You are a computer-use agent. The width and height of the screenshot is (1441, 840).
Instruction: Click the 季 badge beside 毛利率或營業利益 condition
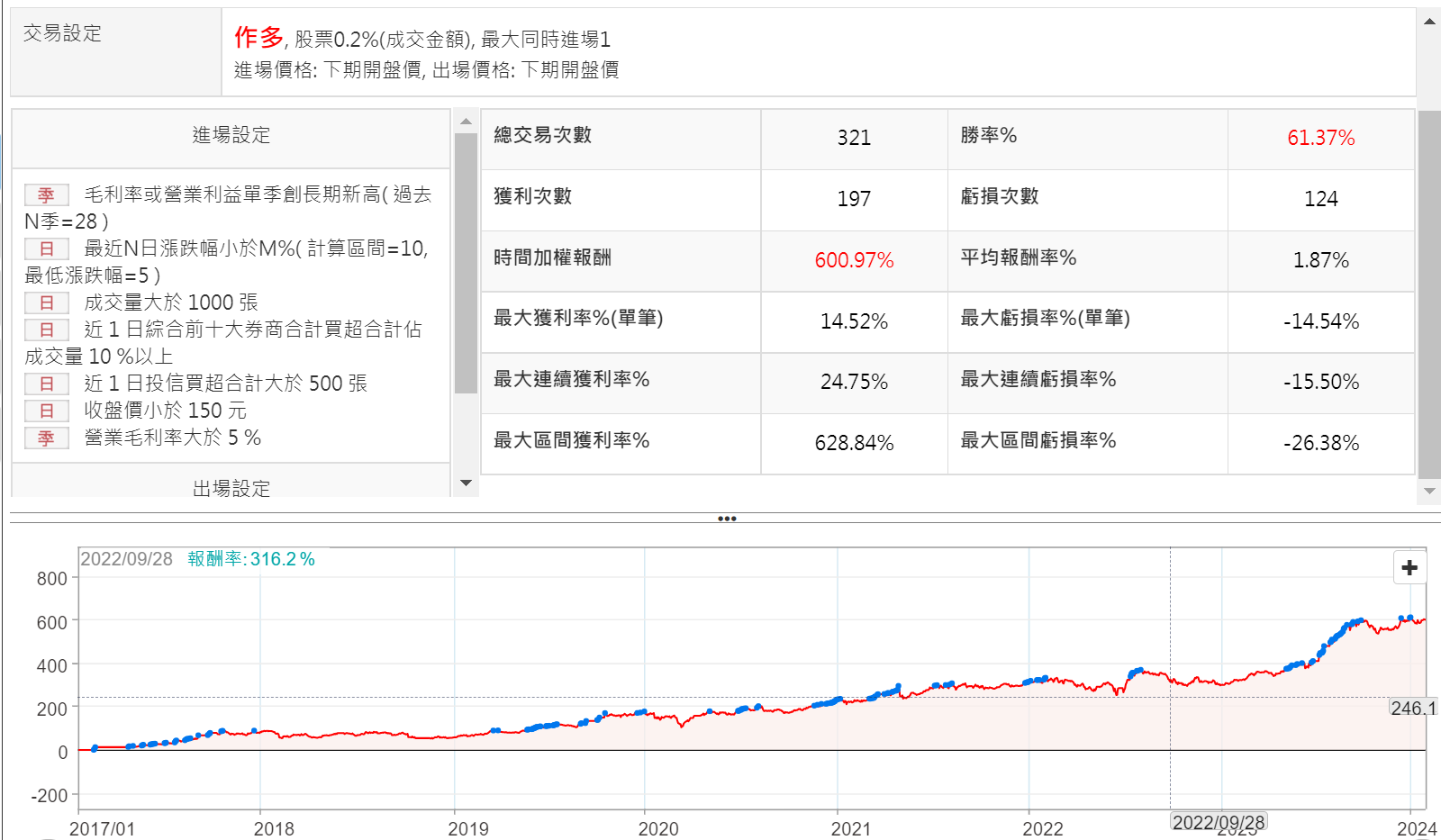[46, 195]
